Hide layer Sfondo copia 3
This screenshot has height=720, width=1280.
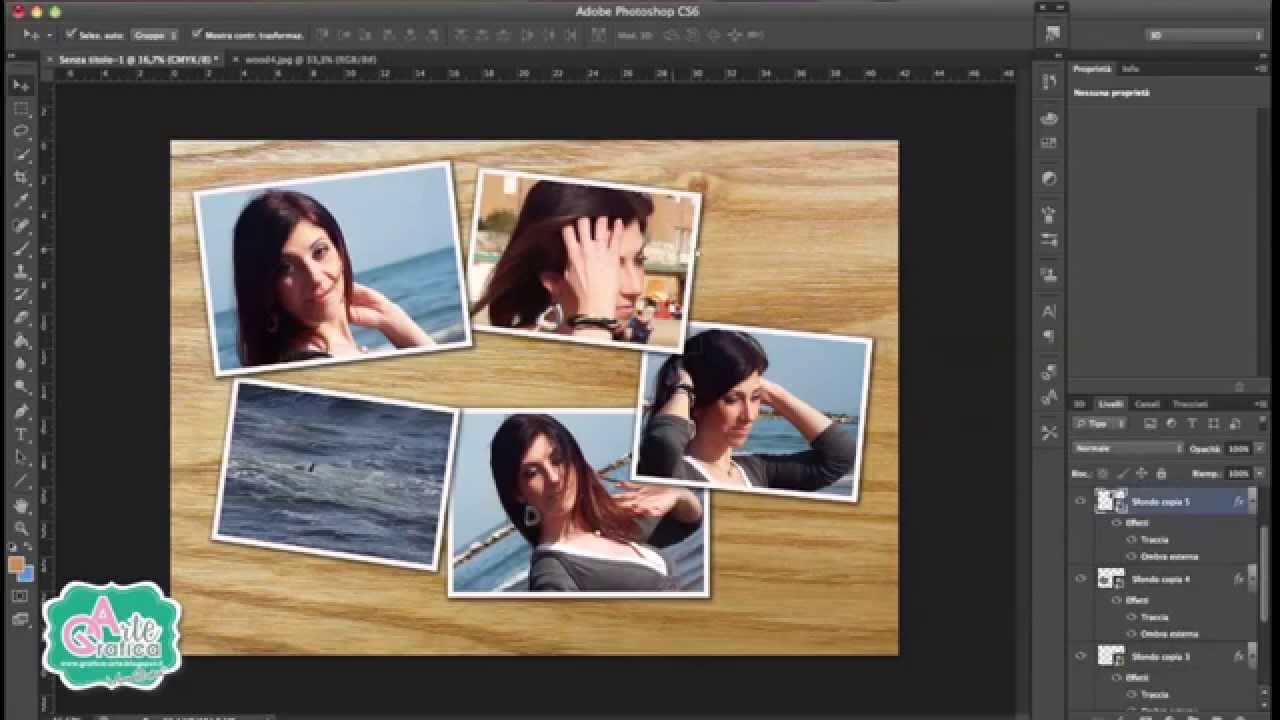pyautogui.click(x=1080, y=656)
